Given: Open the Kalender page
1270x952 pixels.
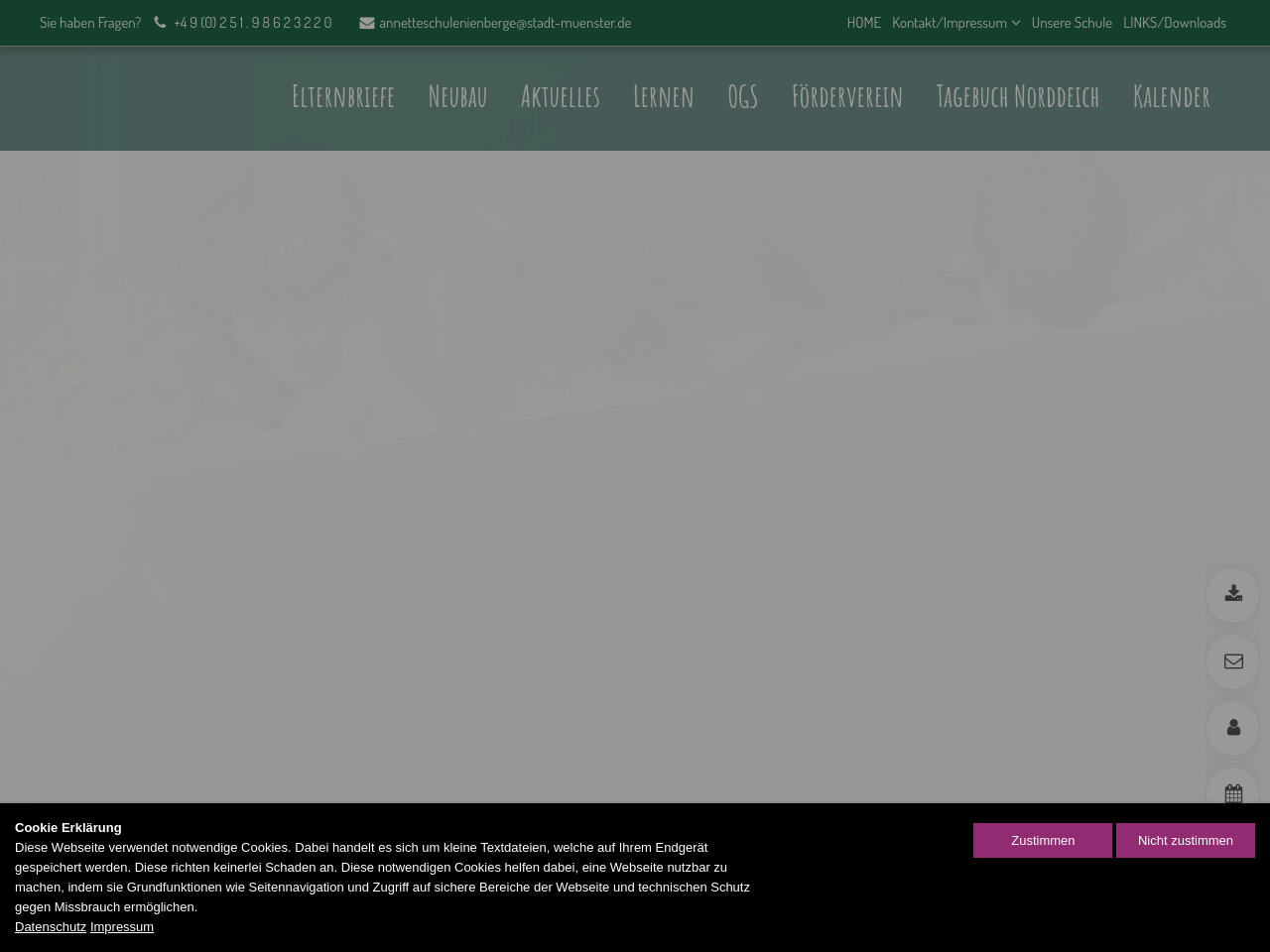Looking at the screenshot, I should 1171,97.
